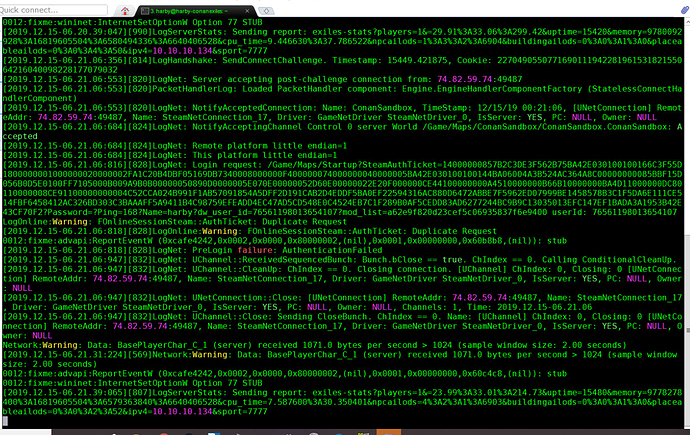Click the Quick connect input field

(53, 10)
